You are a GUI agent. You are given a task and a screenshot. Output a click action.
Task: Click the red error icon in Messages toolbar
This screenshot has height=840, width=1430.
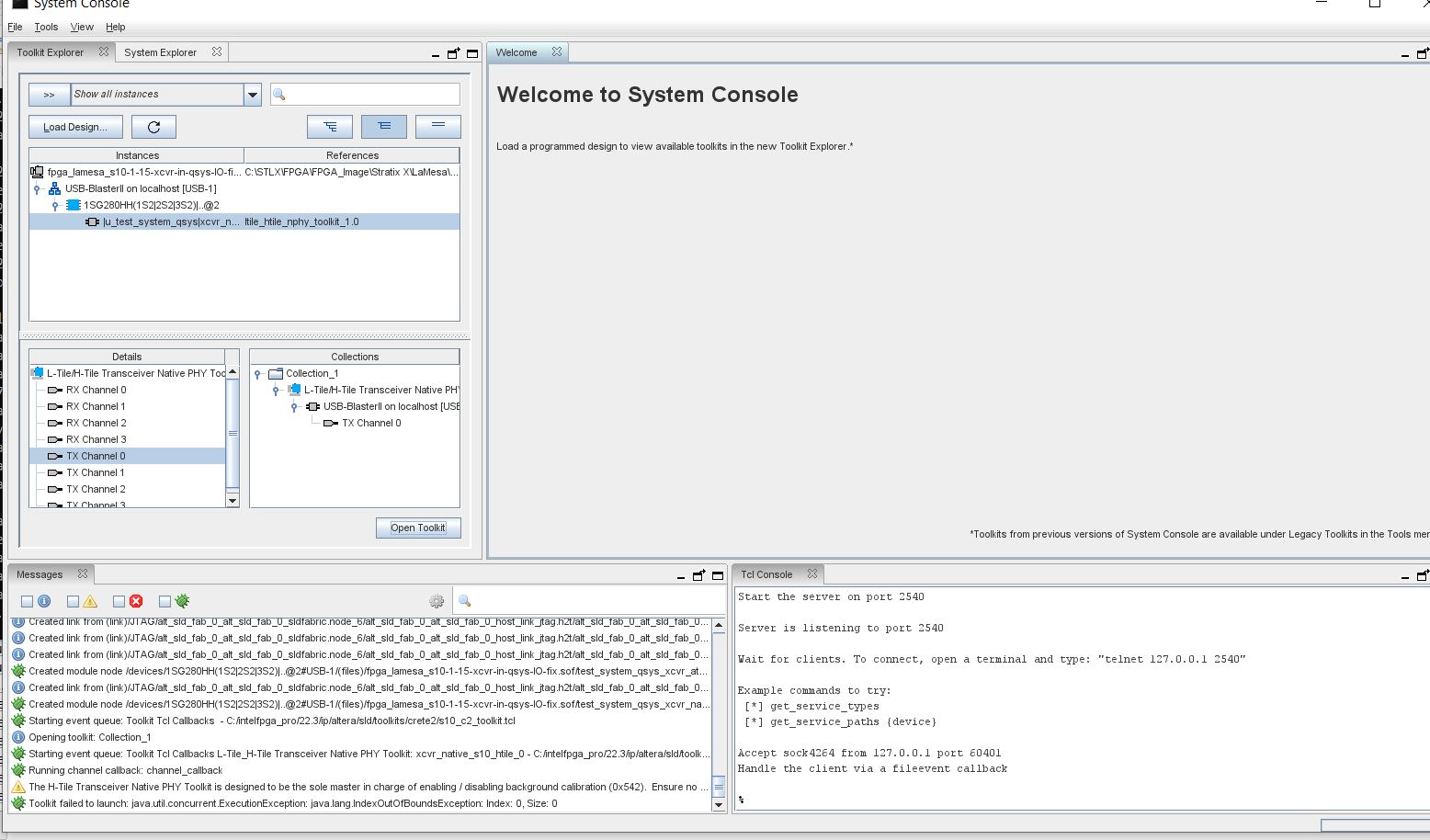(136, 601)
